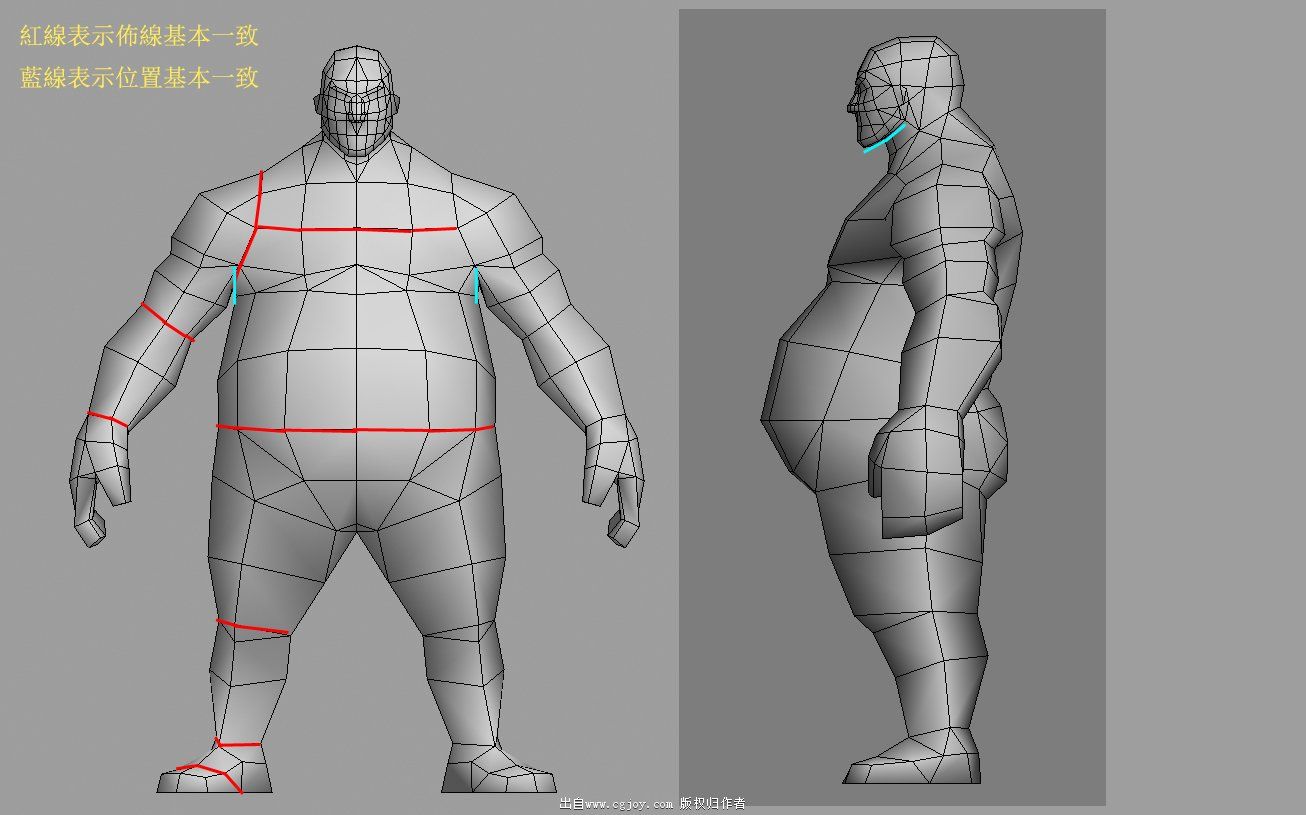The image size is (1306, 815).
Task: Click the yellow text "紅線表示佈線基本一致"
Action: (x=139, y=36)
